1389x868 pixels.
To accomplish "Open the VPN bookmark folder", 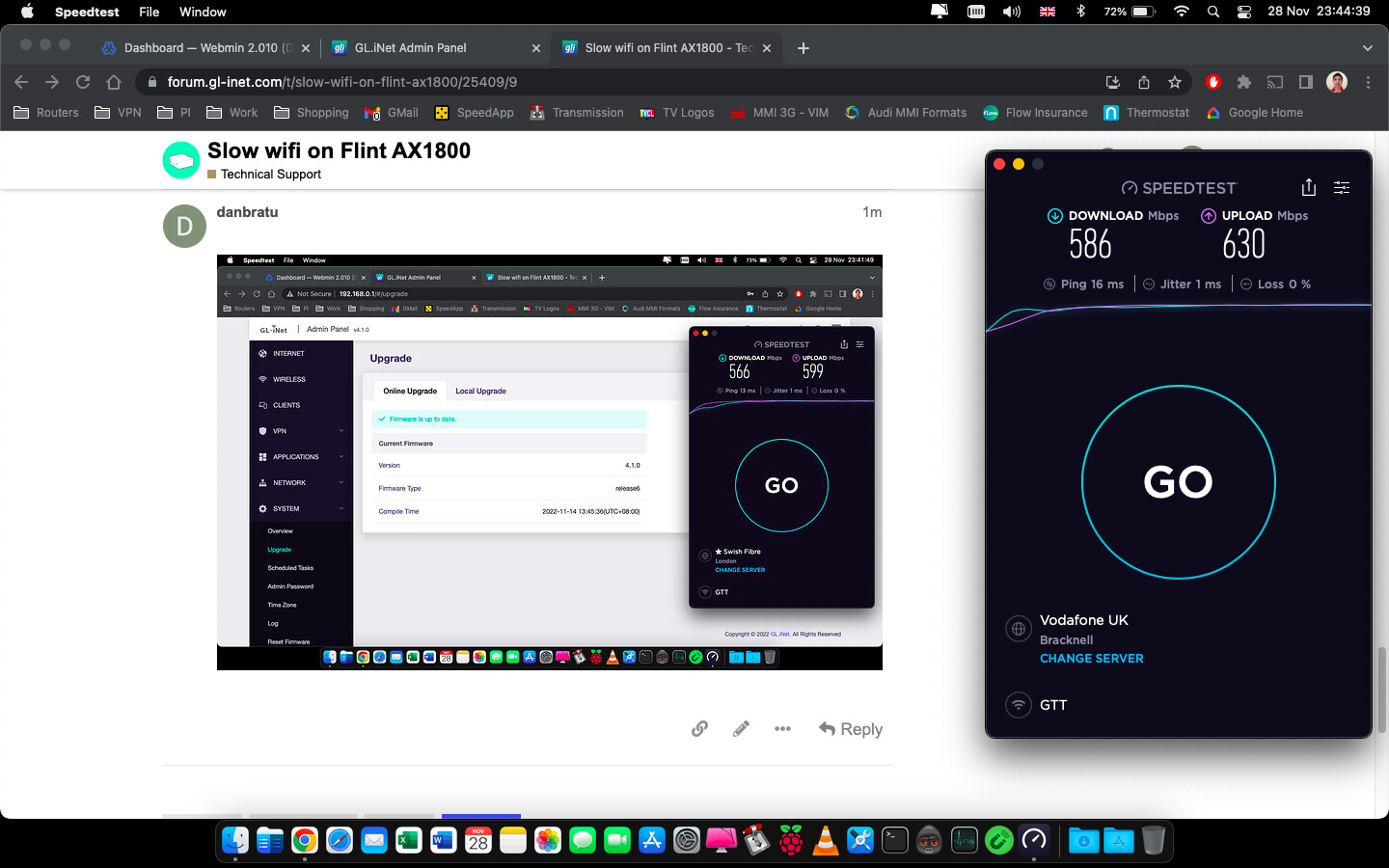I will [x=118, y=113].
